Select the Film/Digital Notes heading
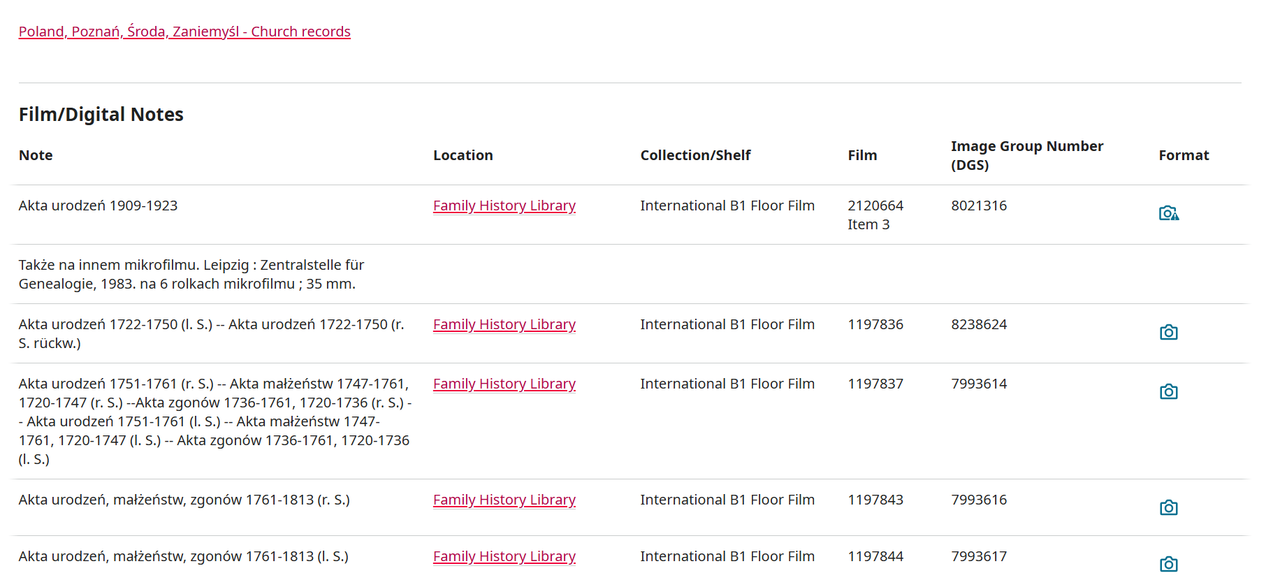 coord(101,114)
